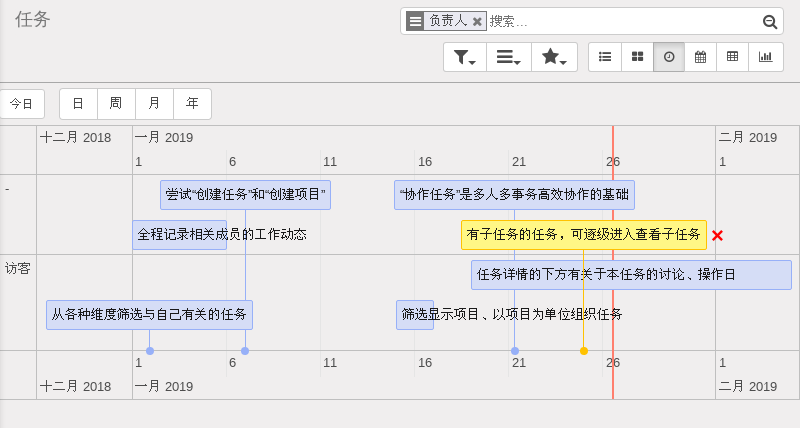Switch to list view
Screen dimensions: 800x428
tap(605, 57)
